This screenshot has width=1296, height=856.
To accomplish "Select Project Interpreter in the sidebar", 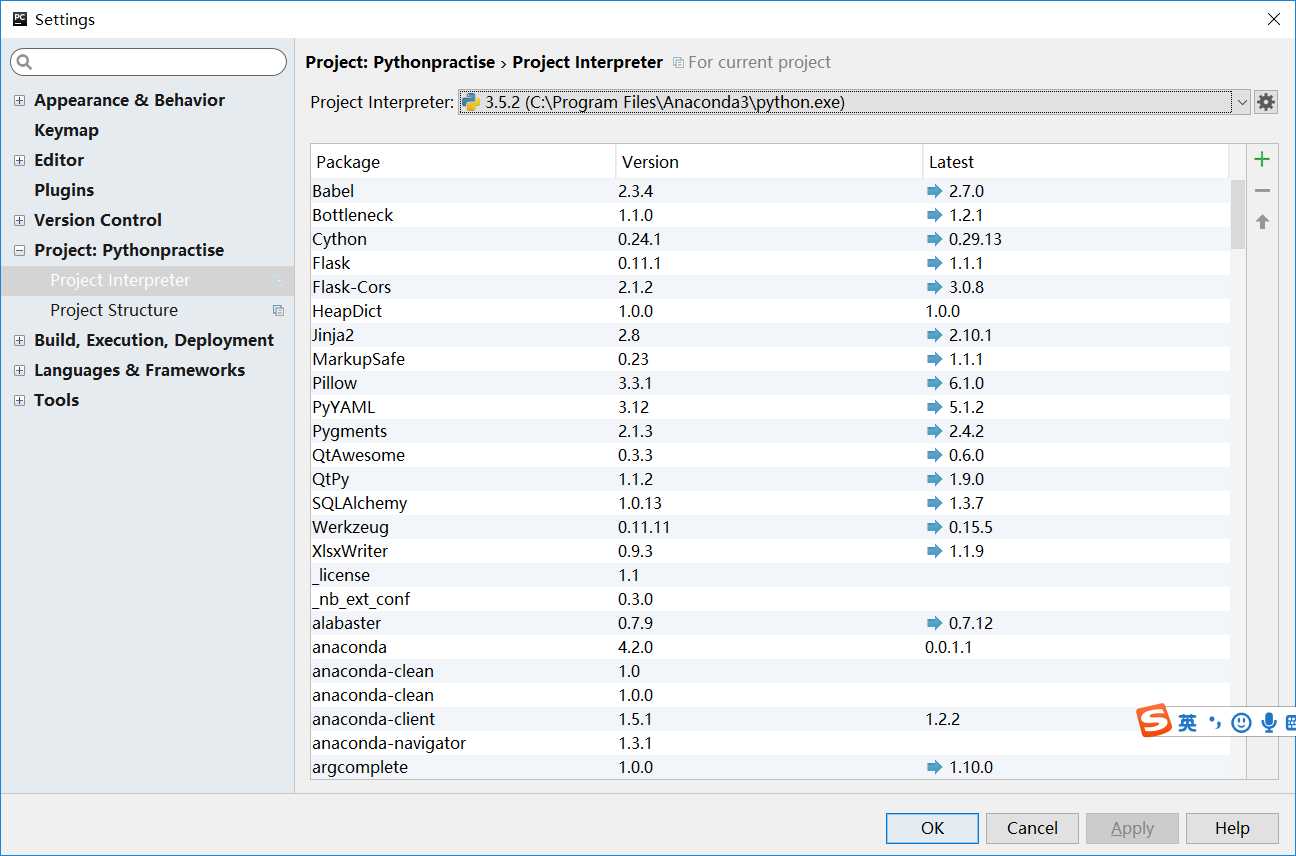I will coord(147,280).
